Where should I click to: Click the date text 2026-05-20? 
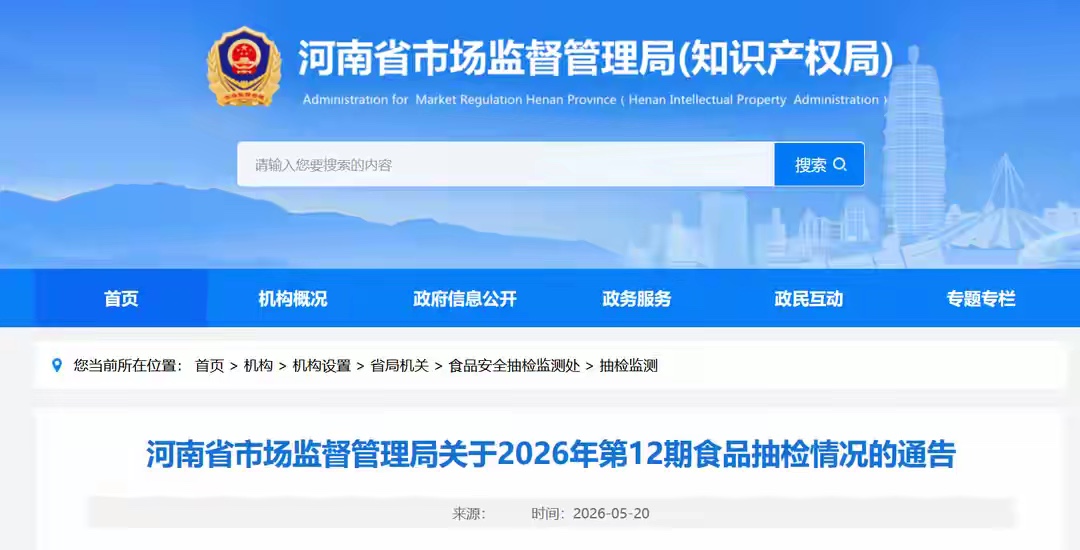(611, 514)
